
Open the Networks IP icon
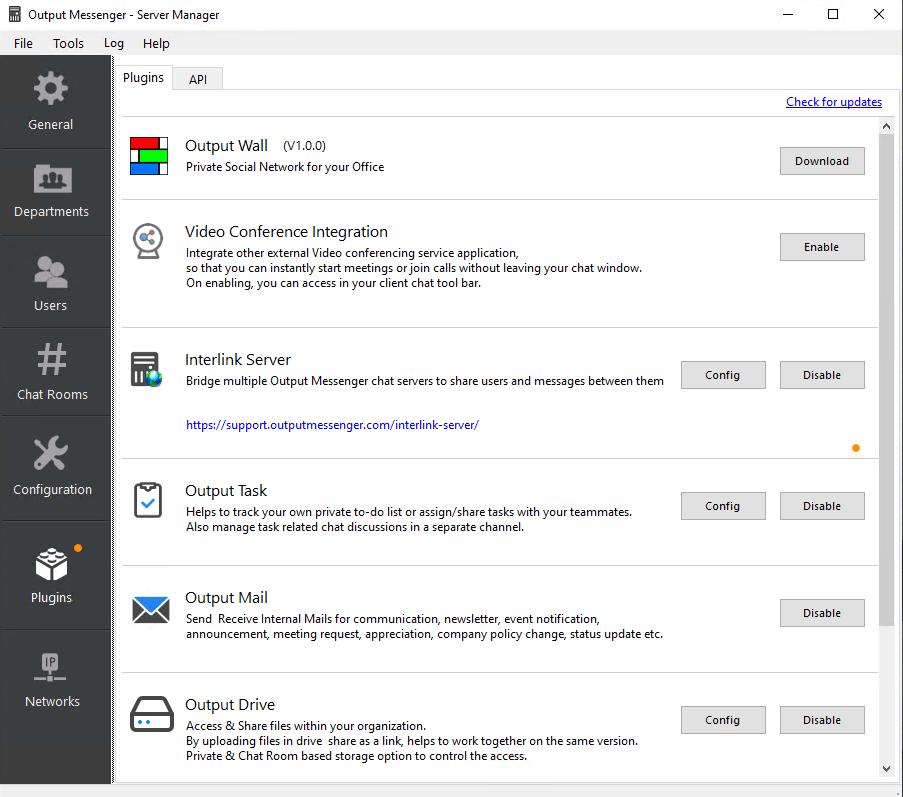pos(50,667)
